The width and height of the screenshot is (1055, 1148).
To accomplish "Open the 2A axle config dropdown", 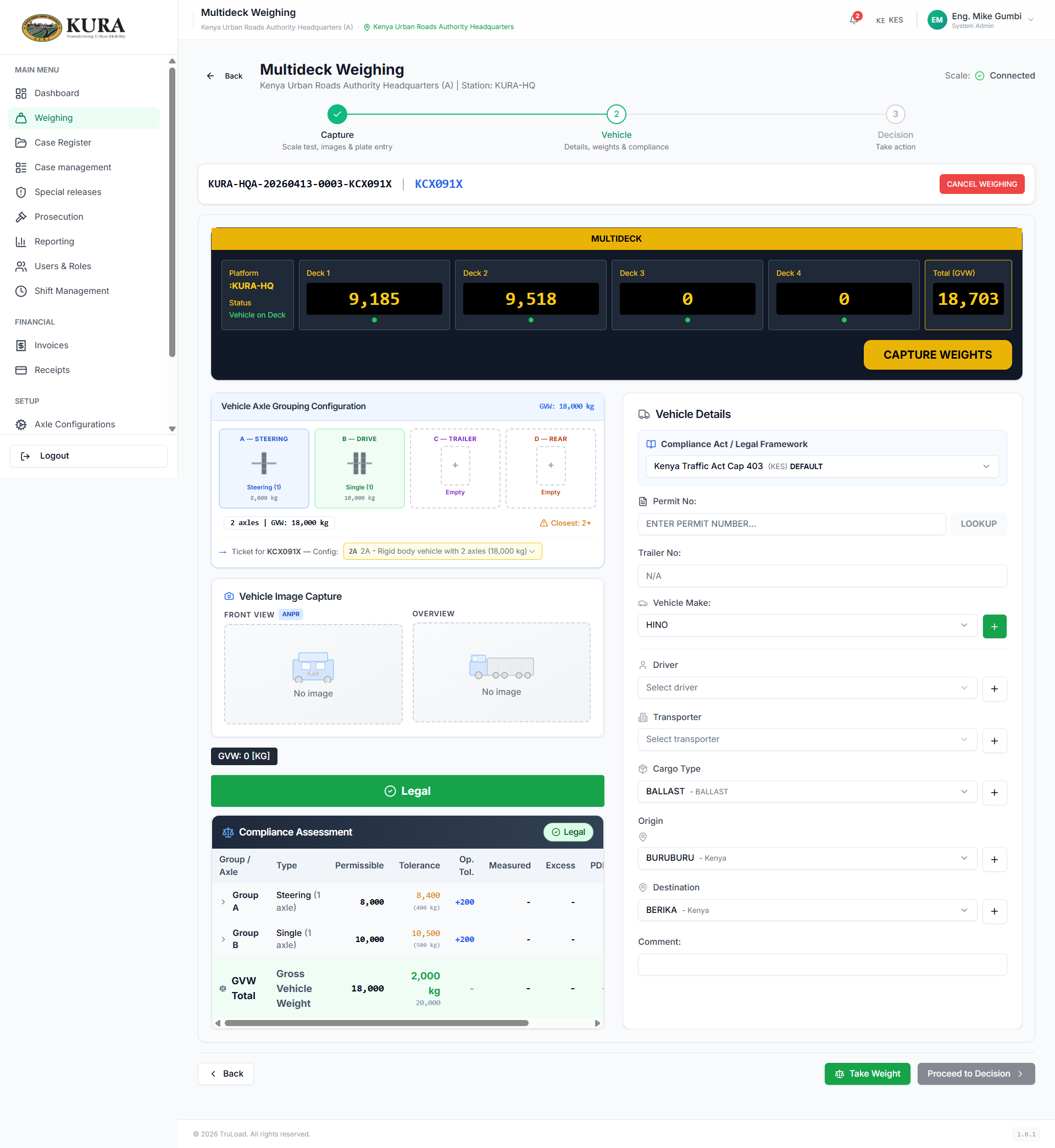I will coord(442,551).
